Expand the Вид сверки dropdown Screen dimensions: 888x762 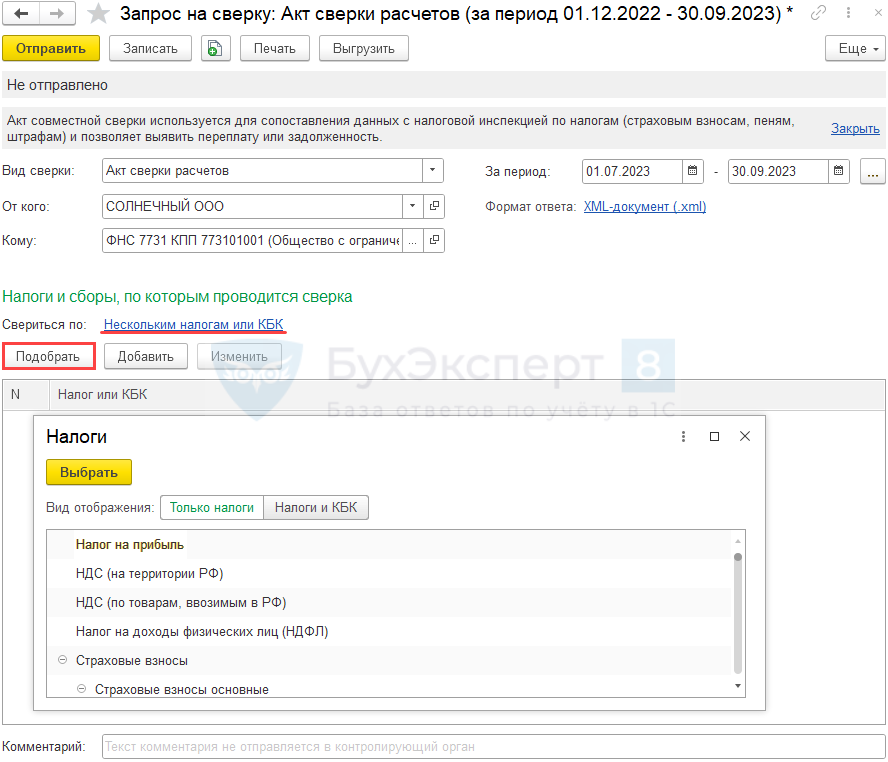(433, 171)
